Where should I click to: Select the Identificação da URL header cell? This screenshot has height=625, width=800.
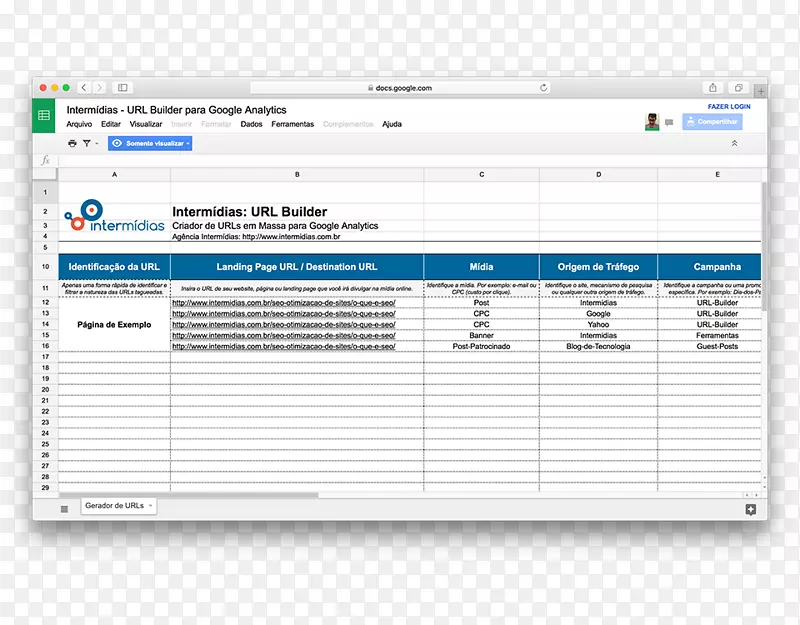point(114,267)
